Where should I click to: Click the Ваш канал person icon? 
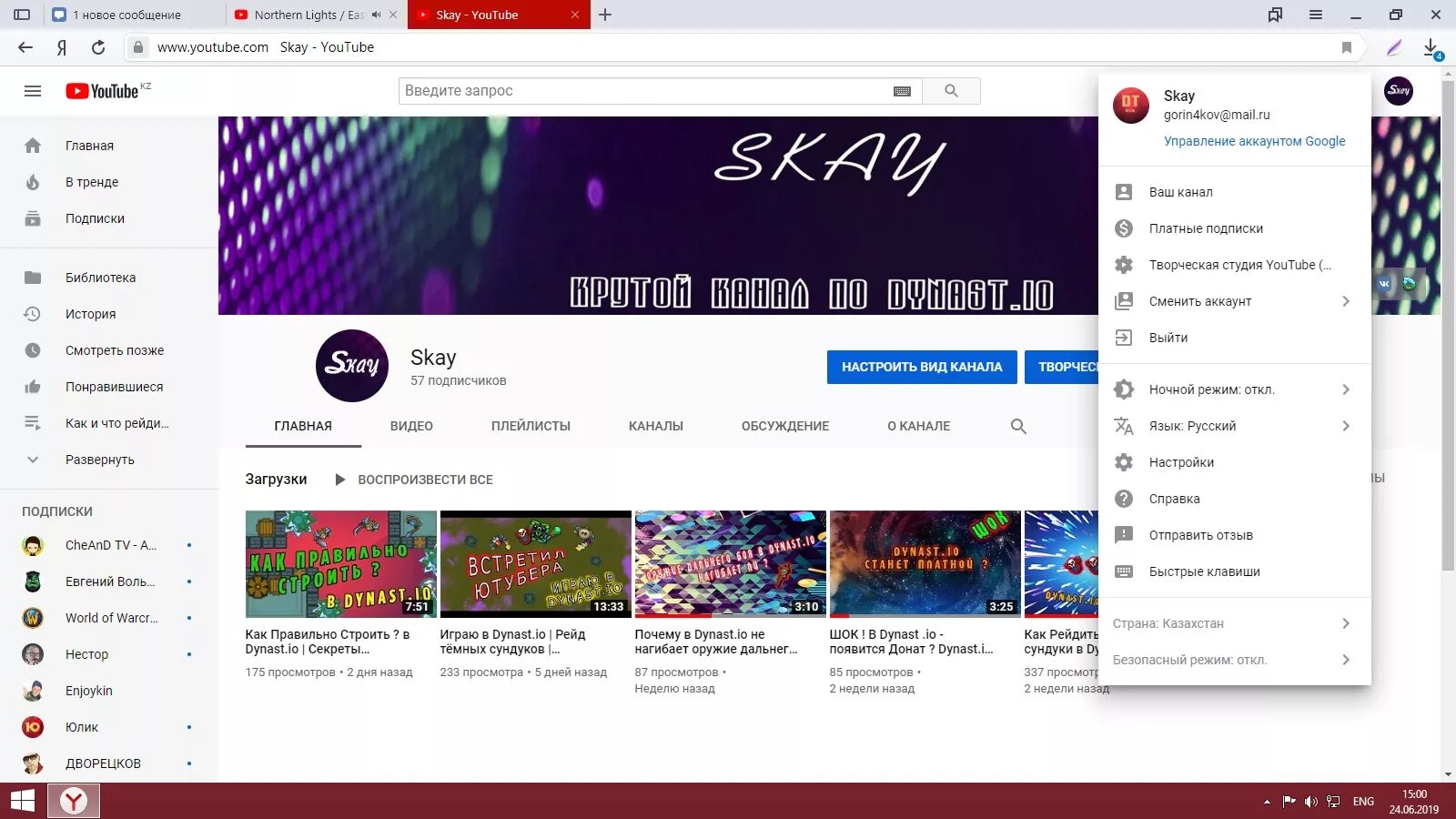pos(1124,192)
